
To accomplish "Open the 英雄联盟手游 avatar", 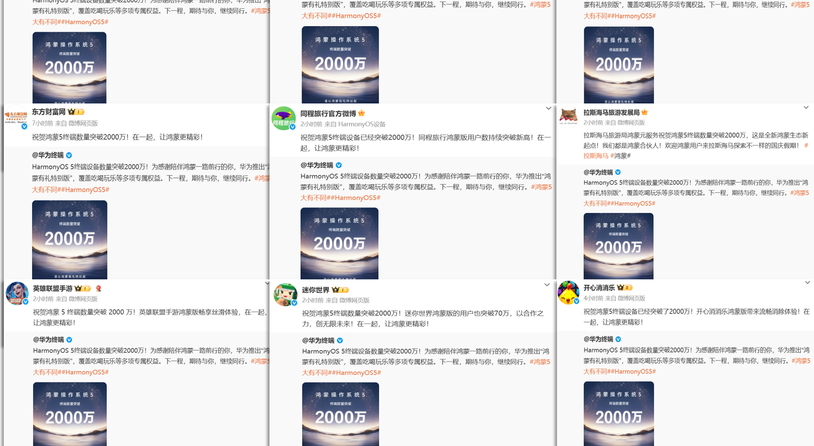I will 17,293.
